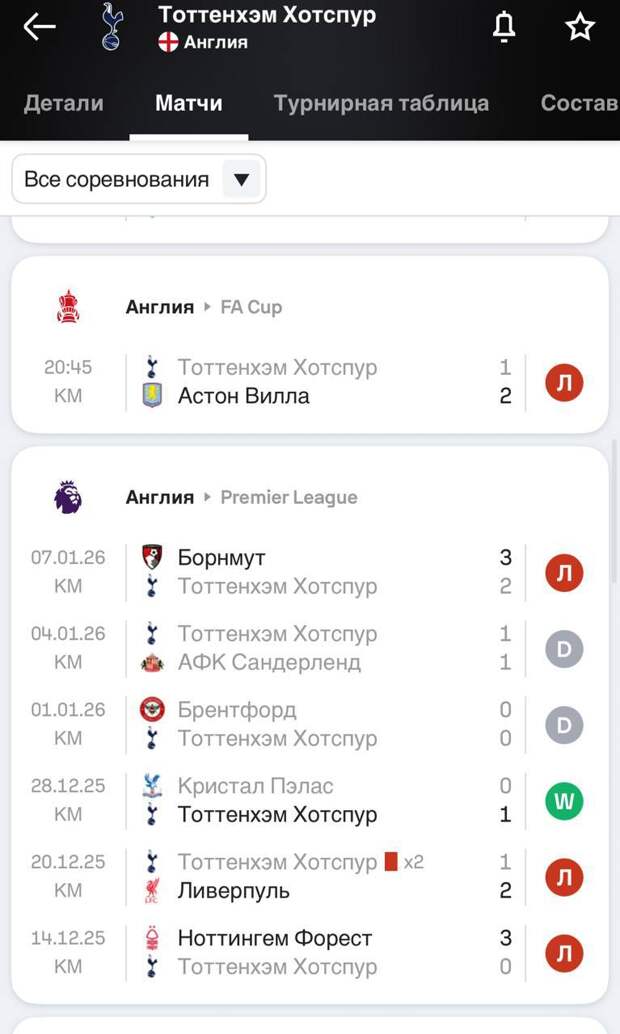This screenshot has height=1034, width=620.
Task: Toggle the favorite star icon
Action: (580, 28)
